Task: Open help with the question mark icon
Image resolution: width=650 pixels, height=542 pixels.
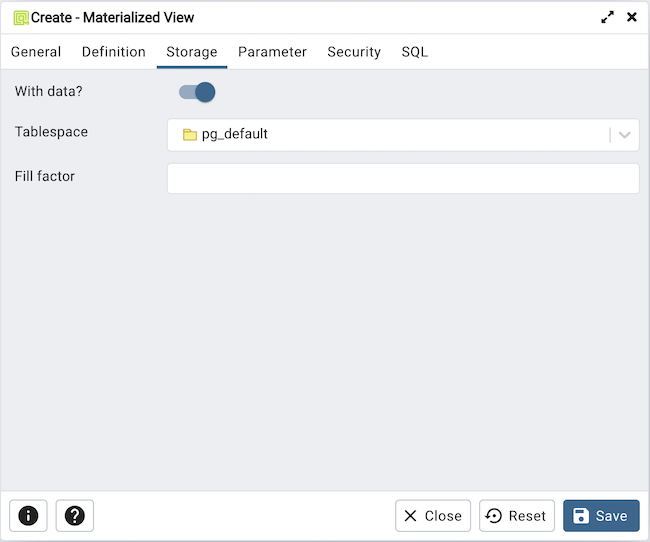Action: (x=75, y=516)
